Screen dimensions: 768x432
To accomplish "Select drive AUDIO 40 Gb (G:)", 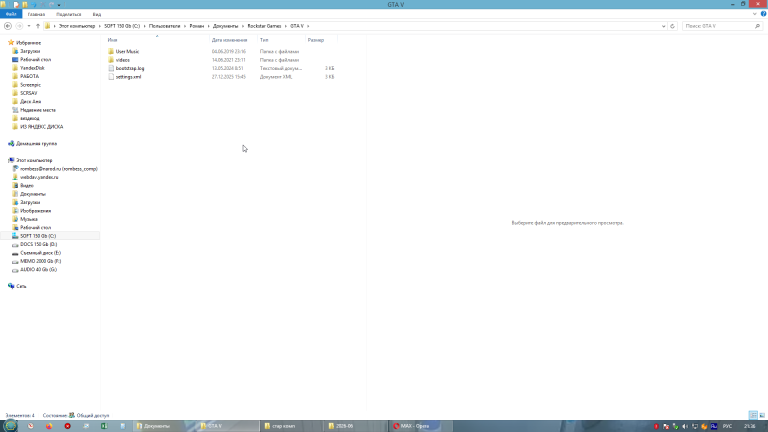I will point(38,269).
